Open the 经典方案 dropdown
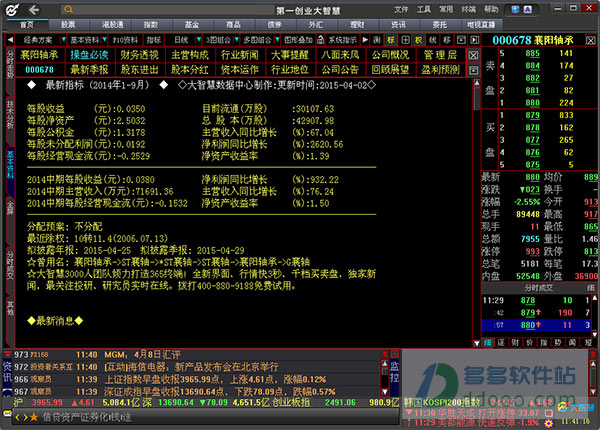Image resolution: width=600 pixels, height=430 pixels. (x=63, y=39)
